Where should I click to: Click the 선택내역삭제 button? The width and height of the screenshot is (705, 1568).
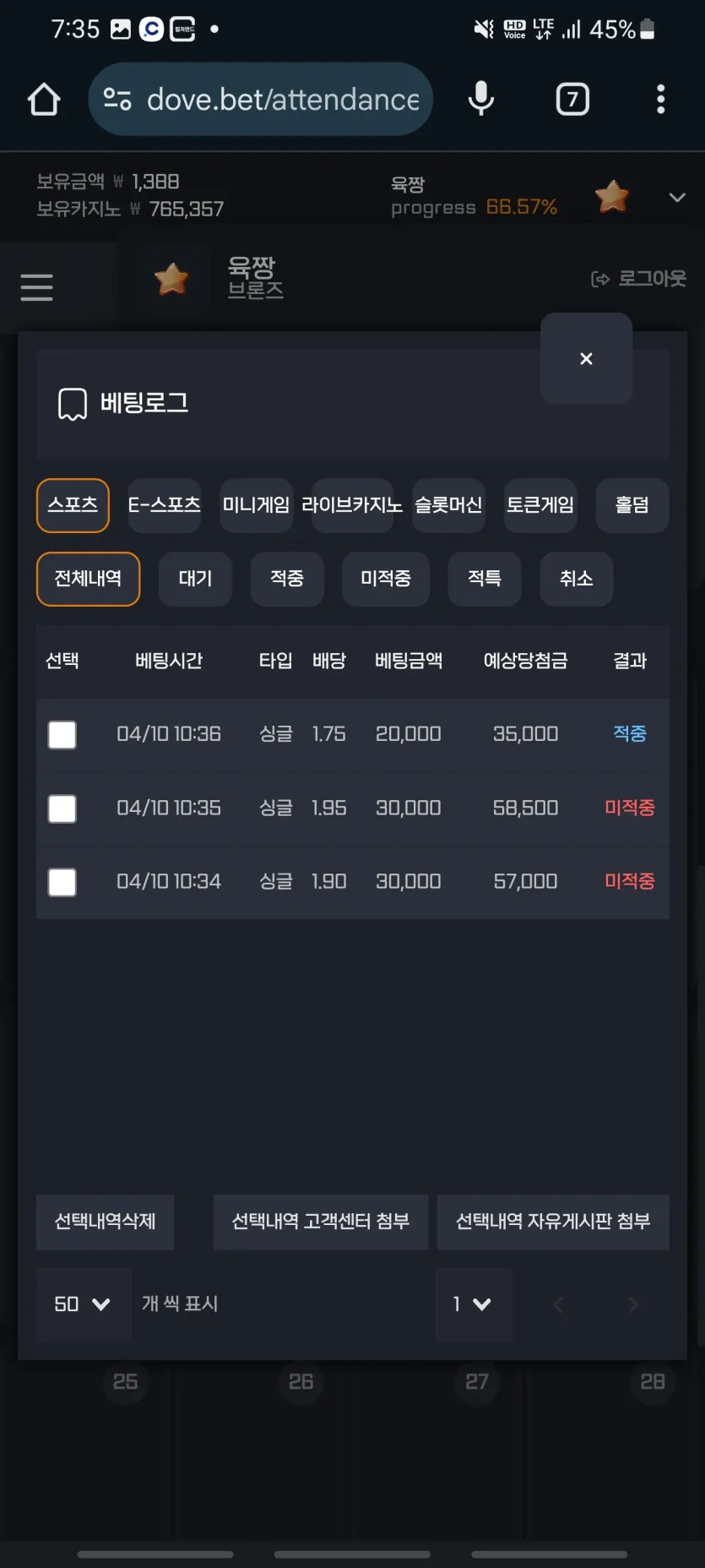tap(105, 1222)
